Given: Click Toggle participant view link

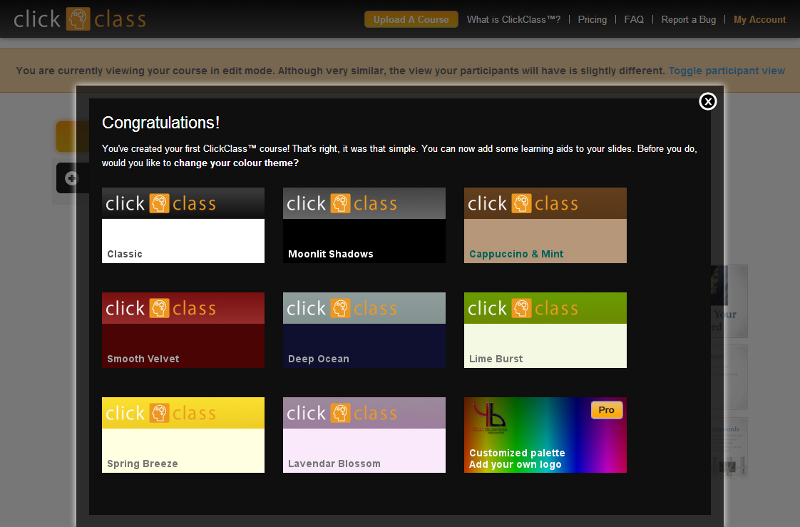Looking at the screenshot, I should 727,70.
